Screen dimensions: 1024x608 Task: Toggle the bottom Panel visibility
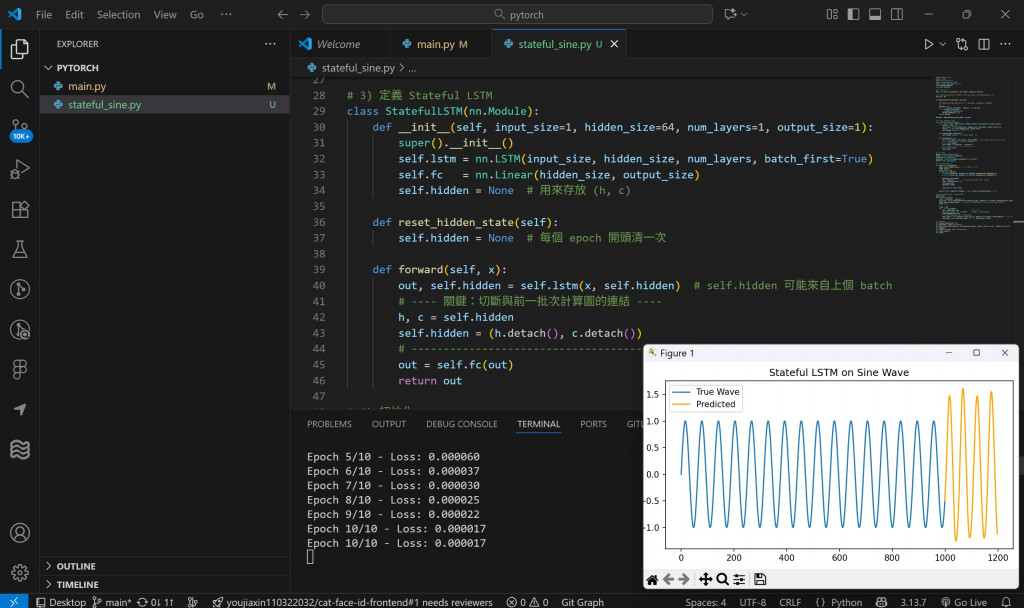point(876,15)
